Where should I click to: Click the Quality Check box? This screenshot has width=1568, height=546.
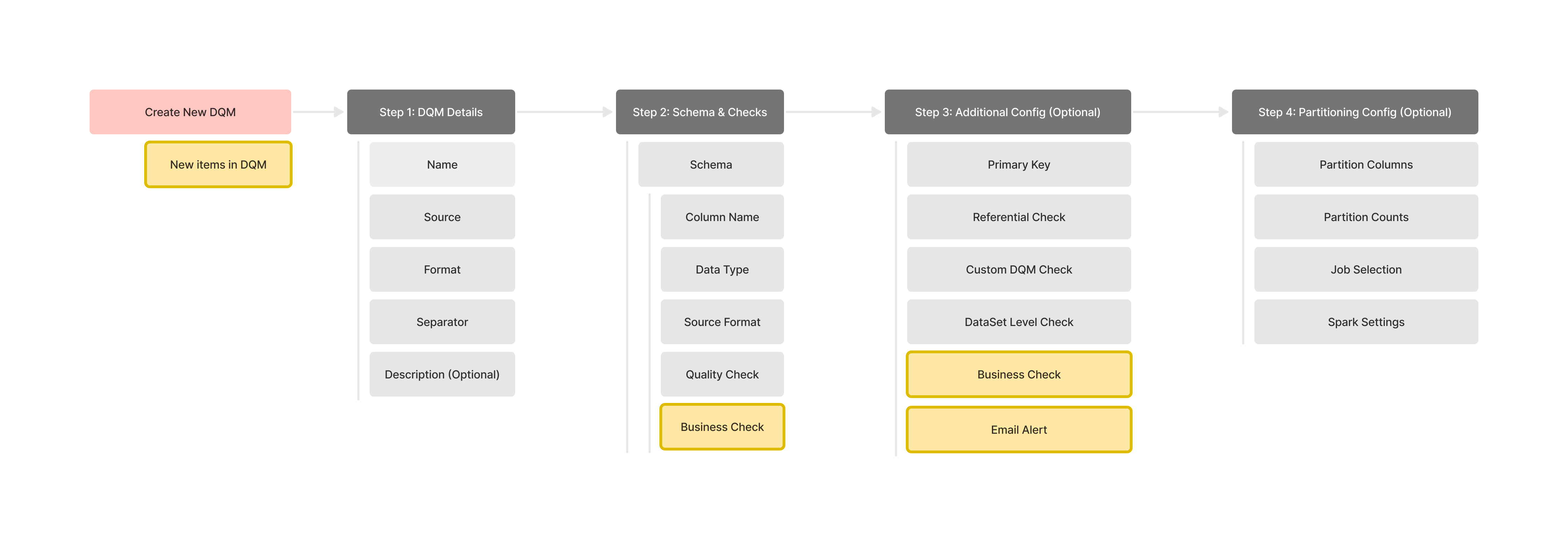pyautogui.click(x=722, y=375)
